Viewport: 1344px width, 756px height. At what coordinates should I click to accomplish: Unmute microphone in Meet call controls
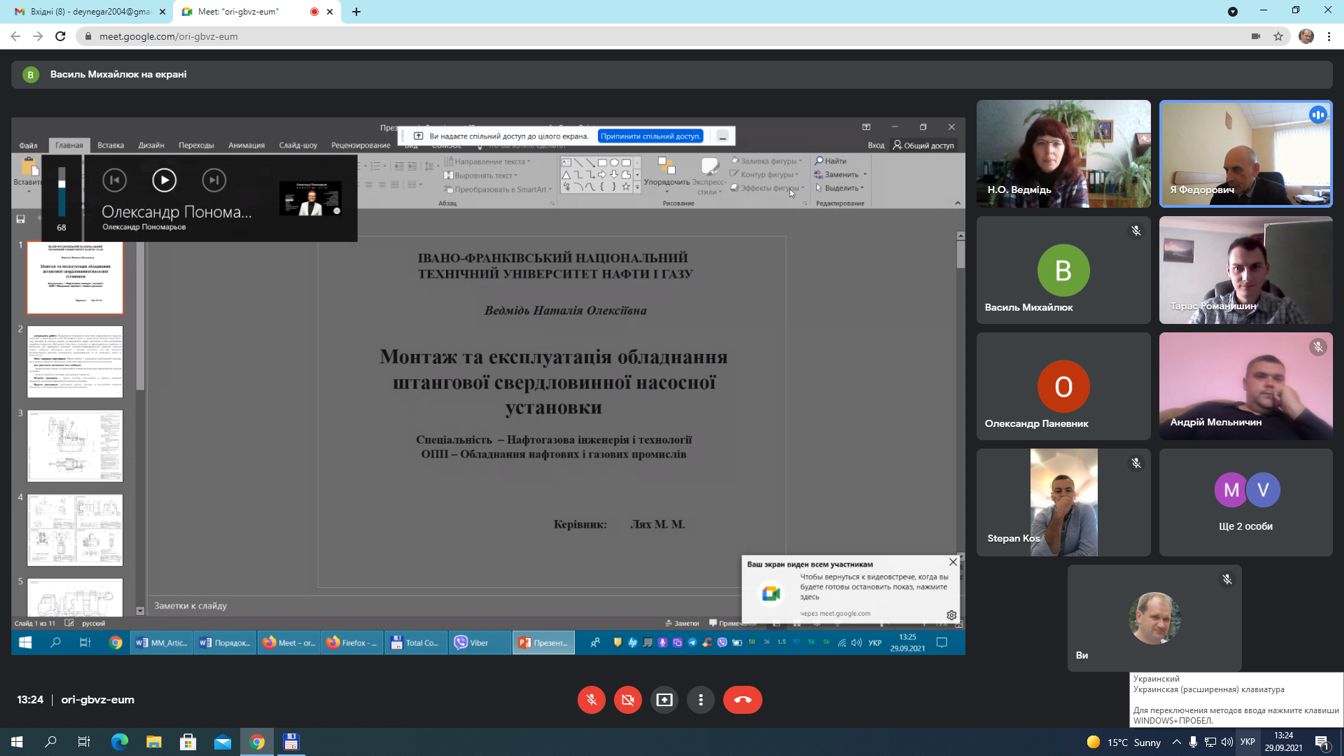click(591, 700)
